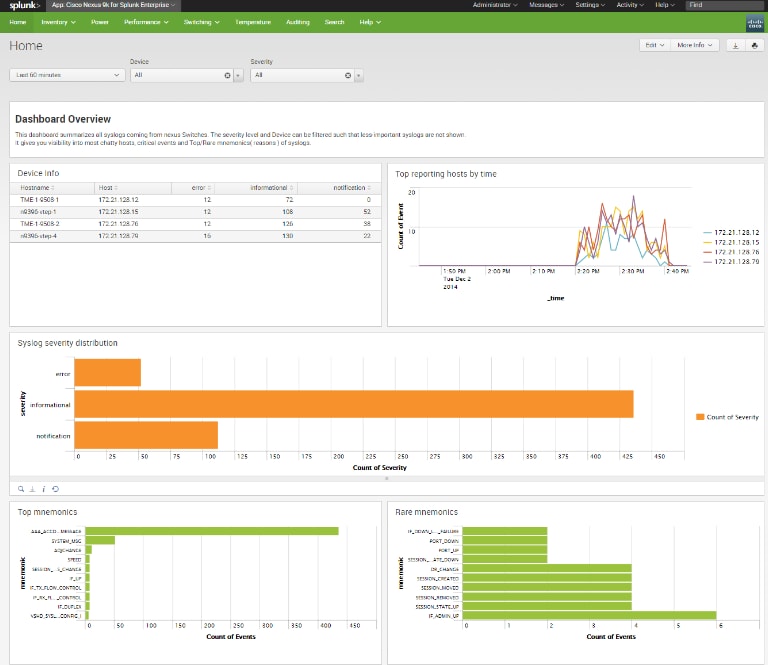Screen dimensions: 768x665
Task: Select the TME-1-9508-2 hostname row
Action: click(195, 224)
